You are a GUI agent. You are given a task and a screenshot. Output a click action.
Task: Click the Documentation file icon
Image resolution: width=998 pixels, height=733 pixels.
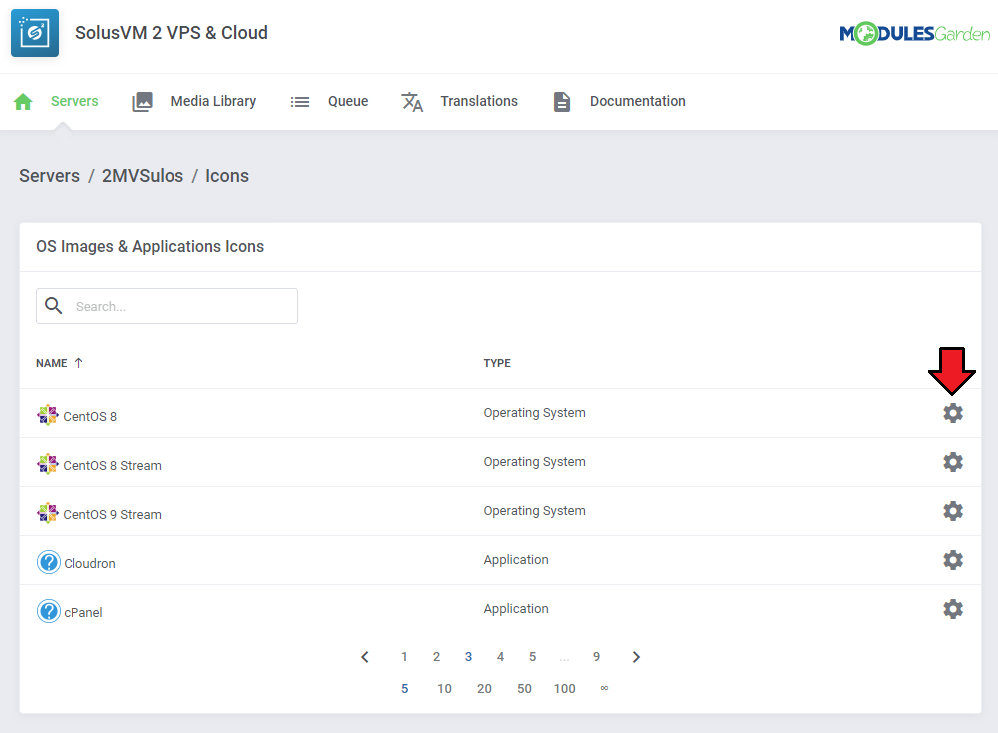[x=561, y=102]
